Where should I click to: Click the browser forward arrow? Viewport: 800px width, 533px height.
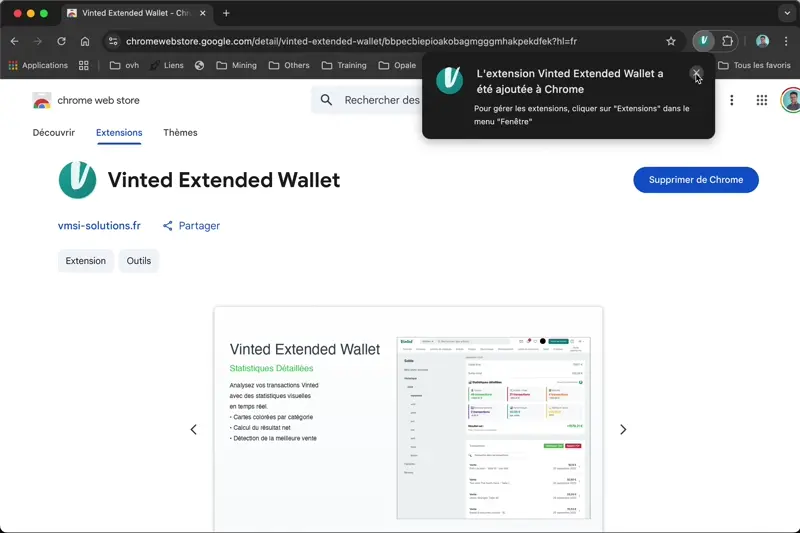(x=38, y=41)
